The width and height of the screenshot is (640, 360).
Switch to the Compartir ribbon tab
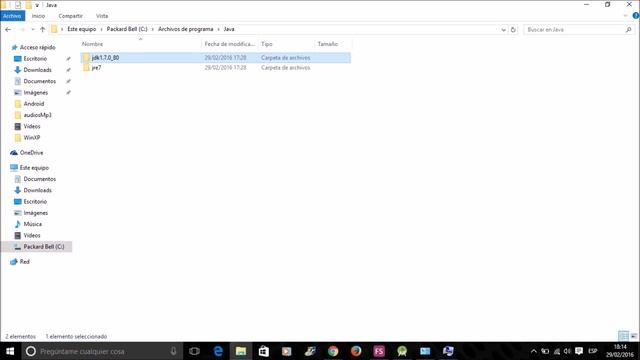coord(70,16)
